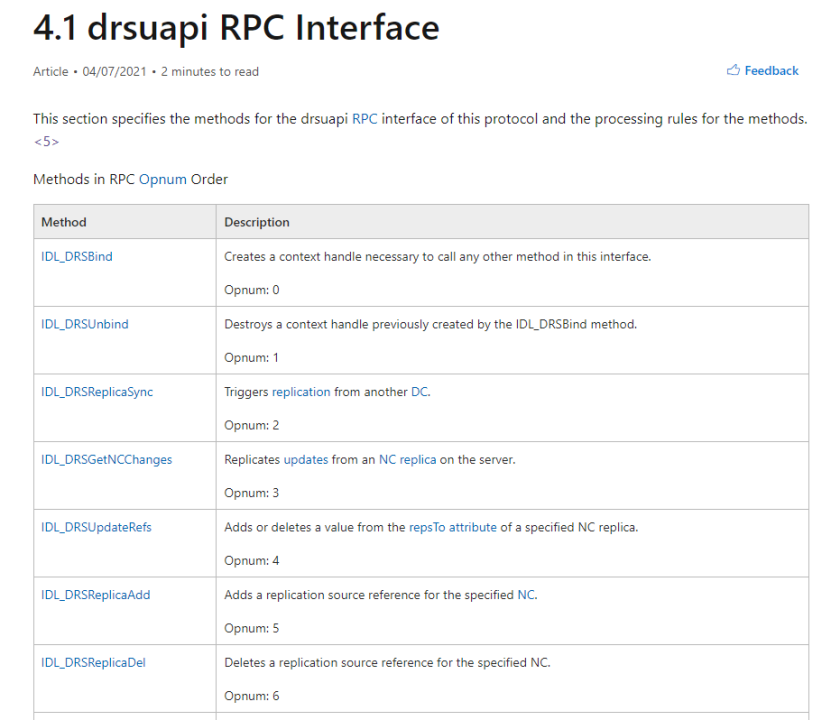This screenshot has height=720, width=840.
Task: Follow the IDL_DRSUpdateRefs link
Action: pyautogui.click(x=96, y=527)
